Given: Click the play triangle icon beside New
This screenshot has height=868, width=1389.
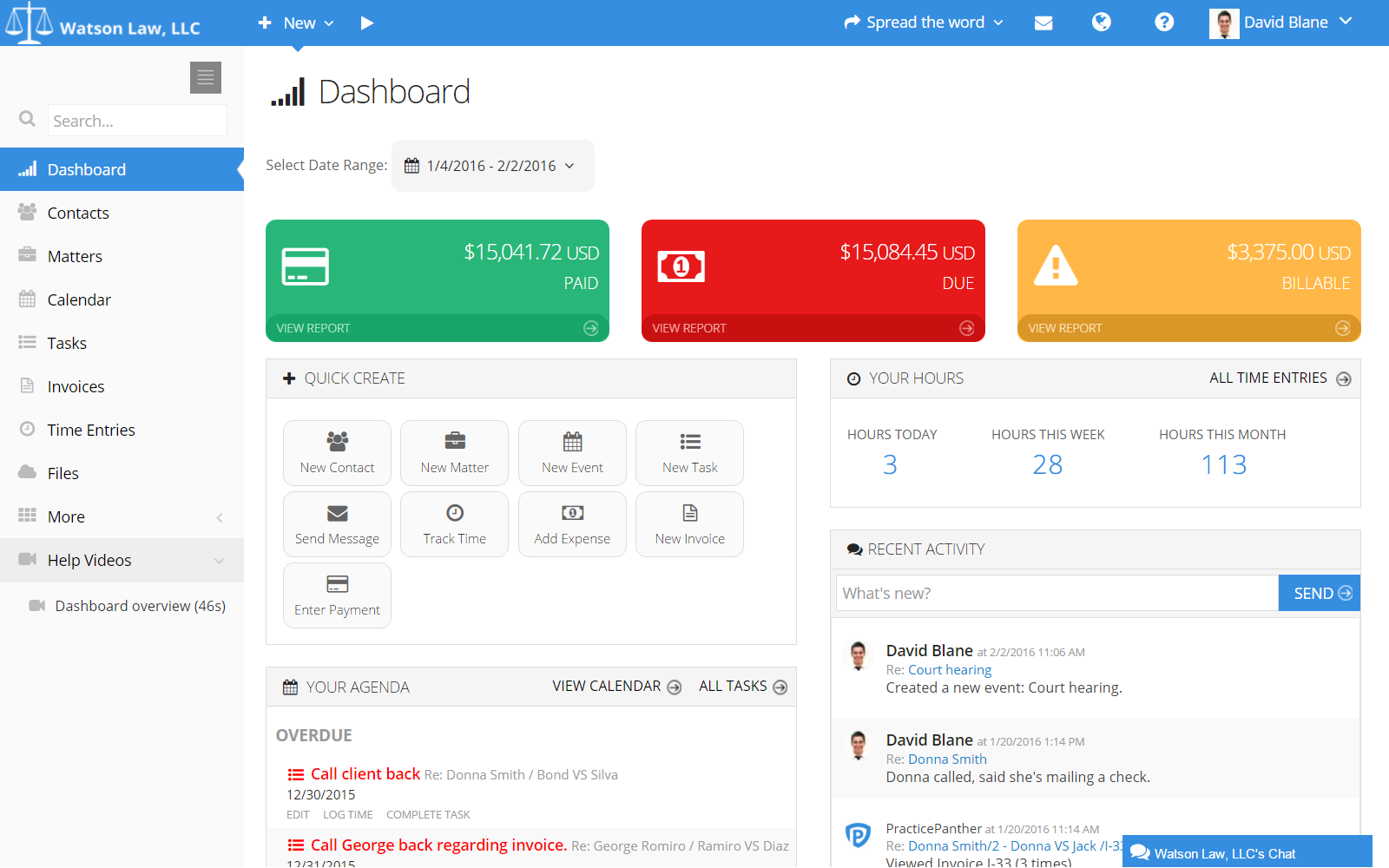Looking at the screenshot, I should pyautogui.click(x=367, y=23).
